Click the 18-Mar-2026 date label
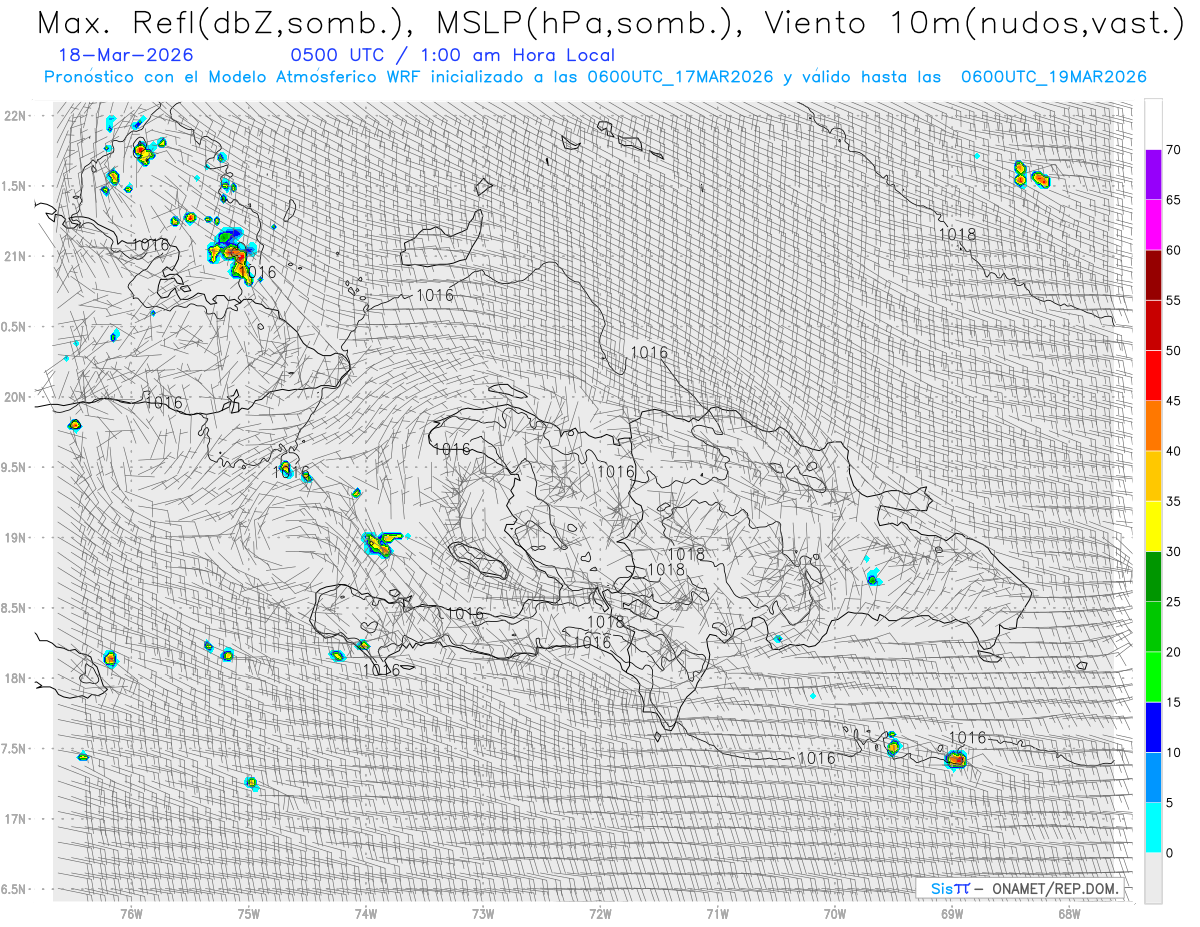Screen dimensions: 1200x927 pos(126,55)
